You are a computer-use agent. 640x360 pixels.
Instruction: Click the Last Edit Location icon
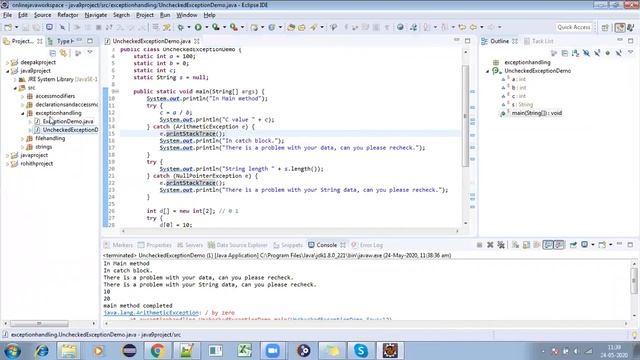click(x=462, y=27)
